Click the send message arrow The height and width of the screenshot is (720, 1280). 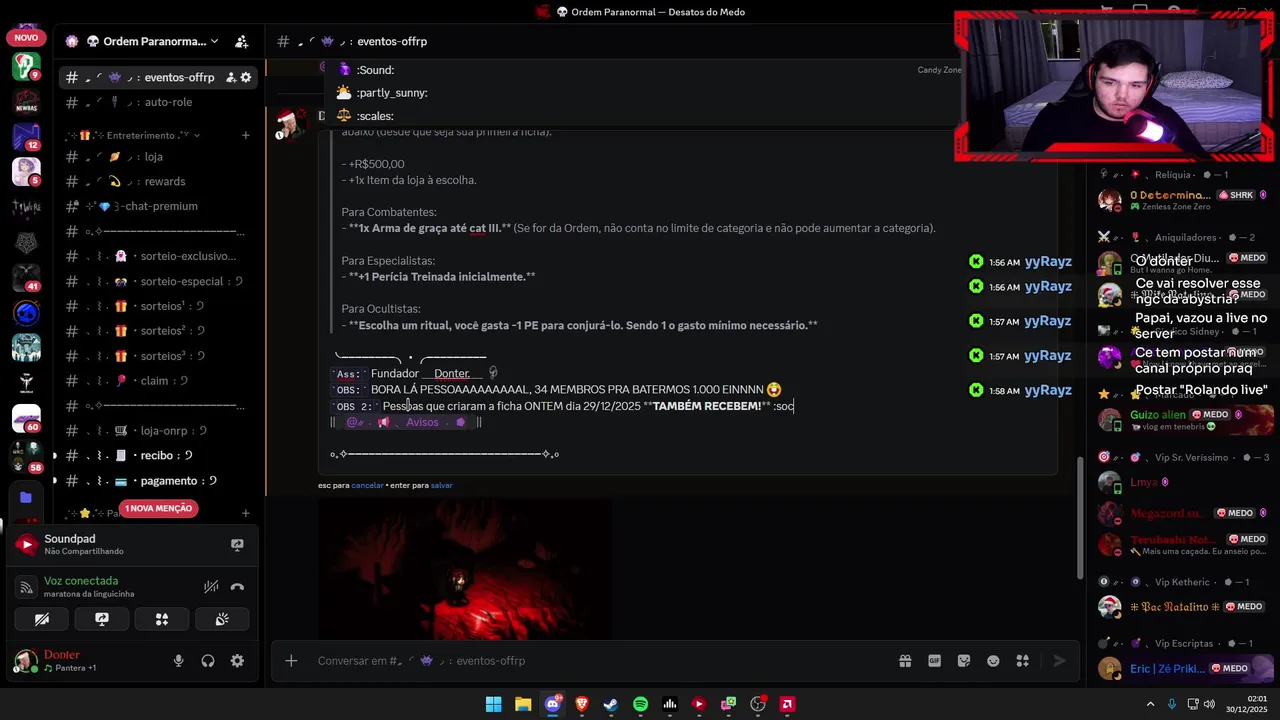(x=1059, y=661)
